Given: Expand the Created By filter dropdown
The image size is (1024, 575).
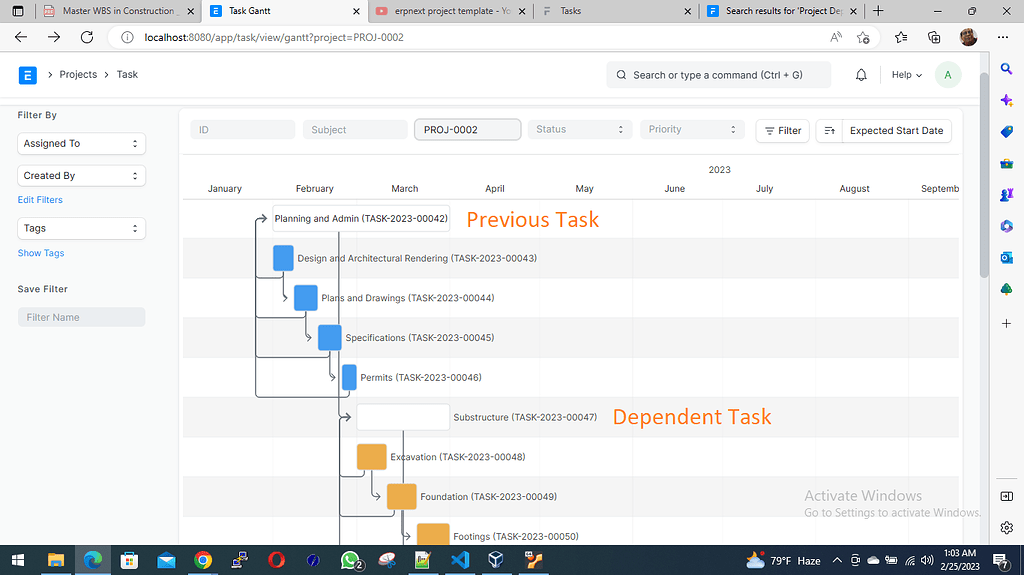Looking at the screenshot, I should pos(82,176).
